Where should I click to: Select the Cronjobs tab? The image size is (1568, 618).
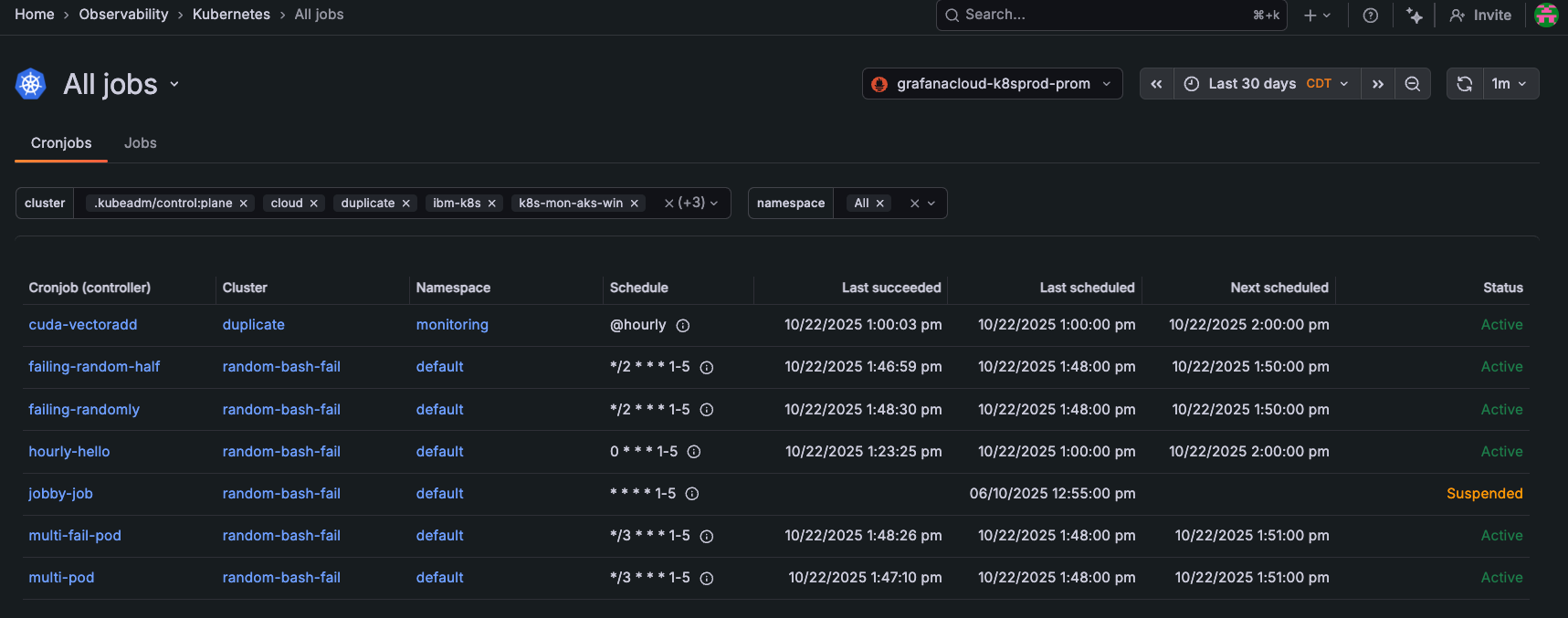pos(61,143)
